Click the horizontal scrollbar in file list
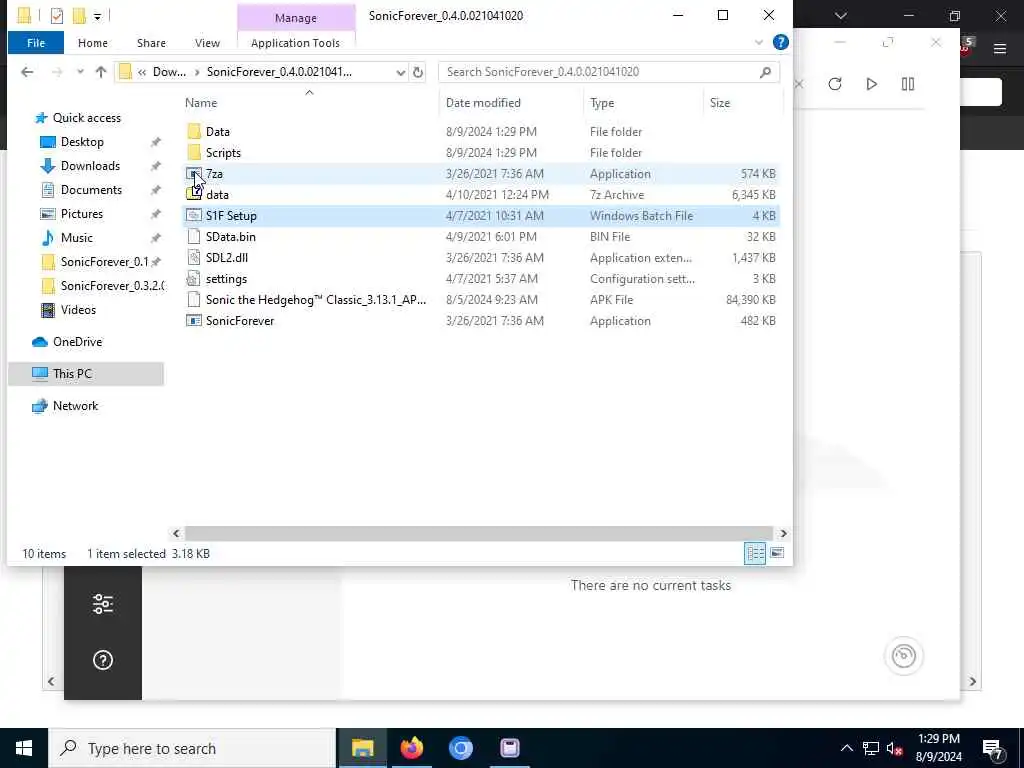 [479, 534]
